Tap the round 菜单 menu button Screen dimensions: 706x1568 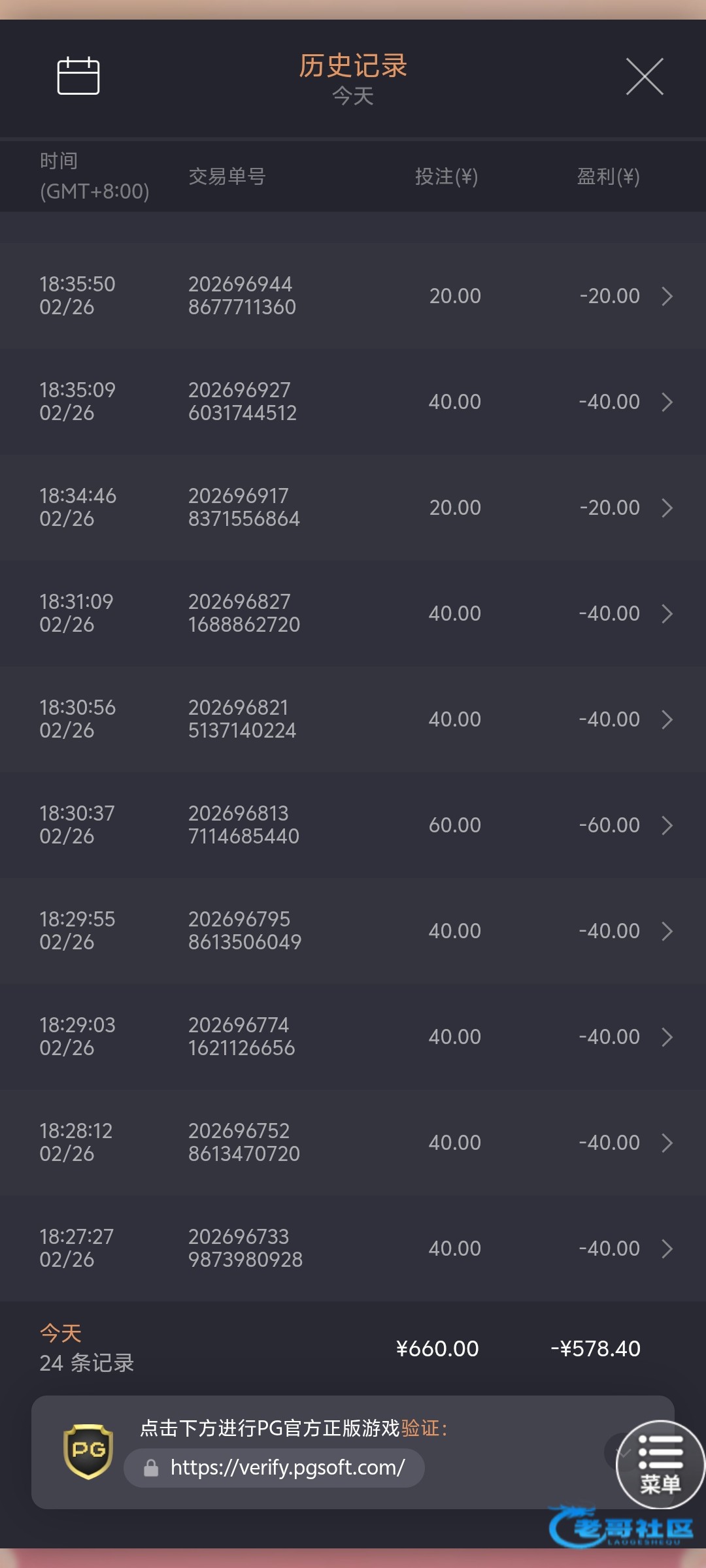coord(660,1465)
